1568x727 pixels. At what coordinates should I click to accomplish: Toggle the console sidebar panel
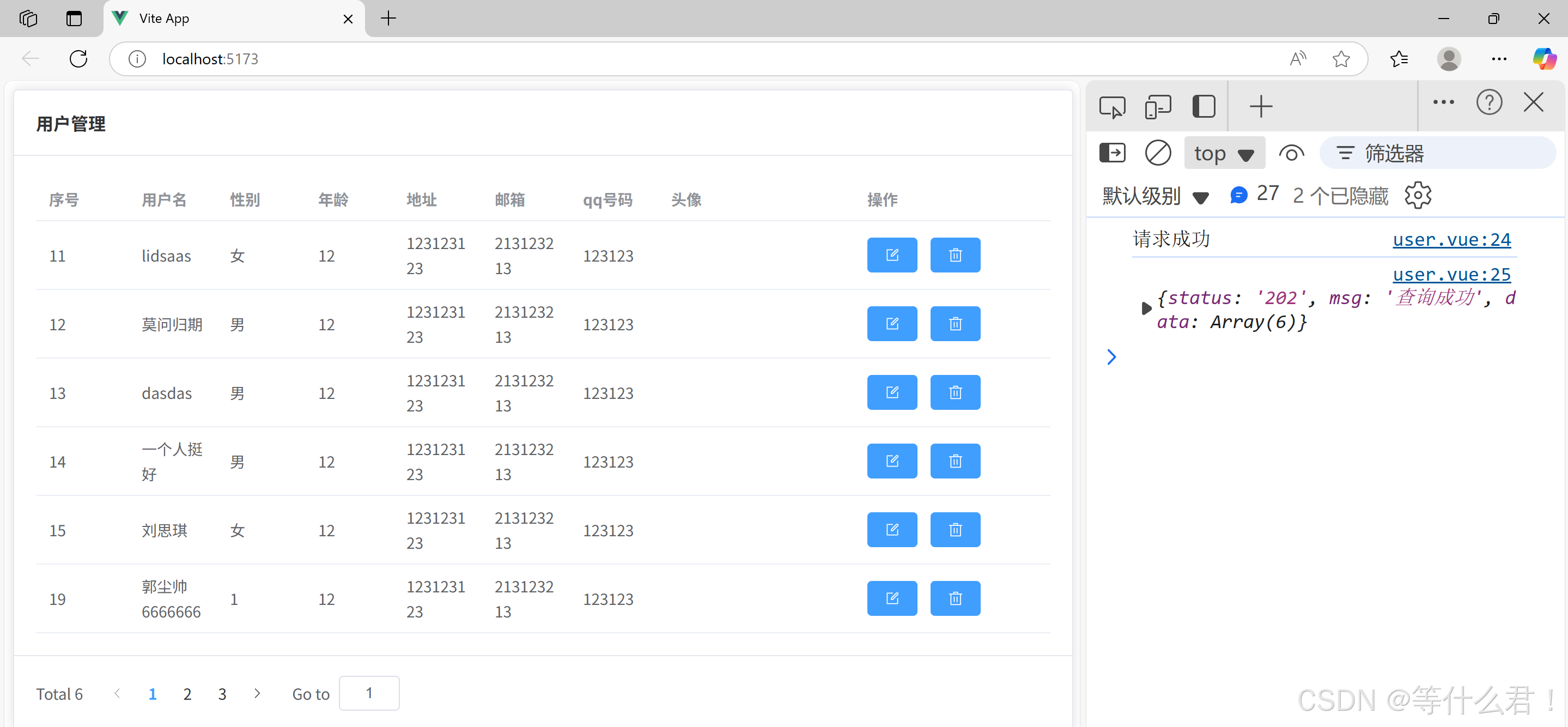(1112, 153)
